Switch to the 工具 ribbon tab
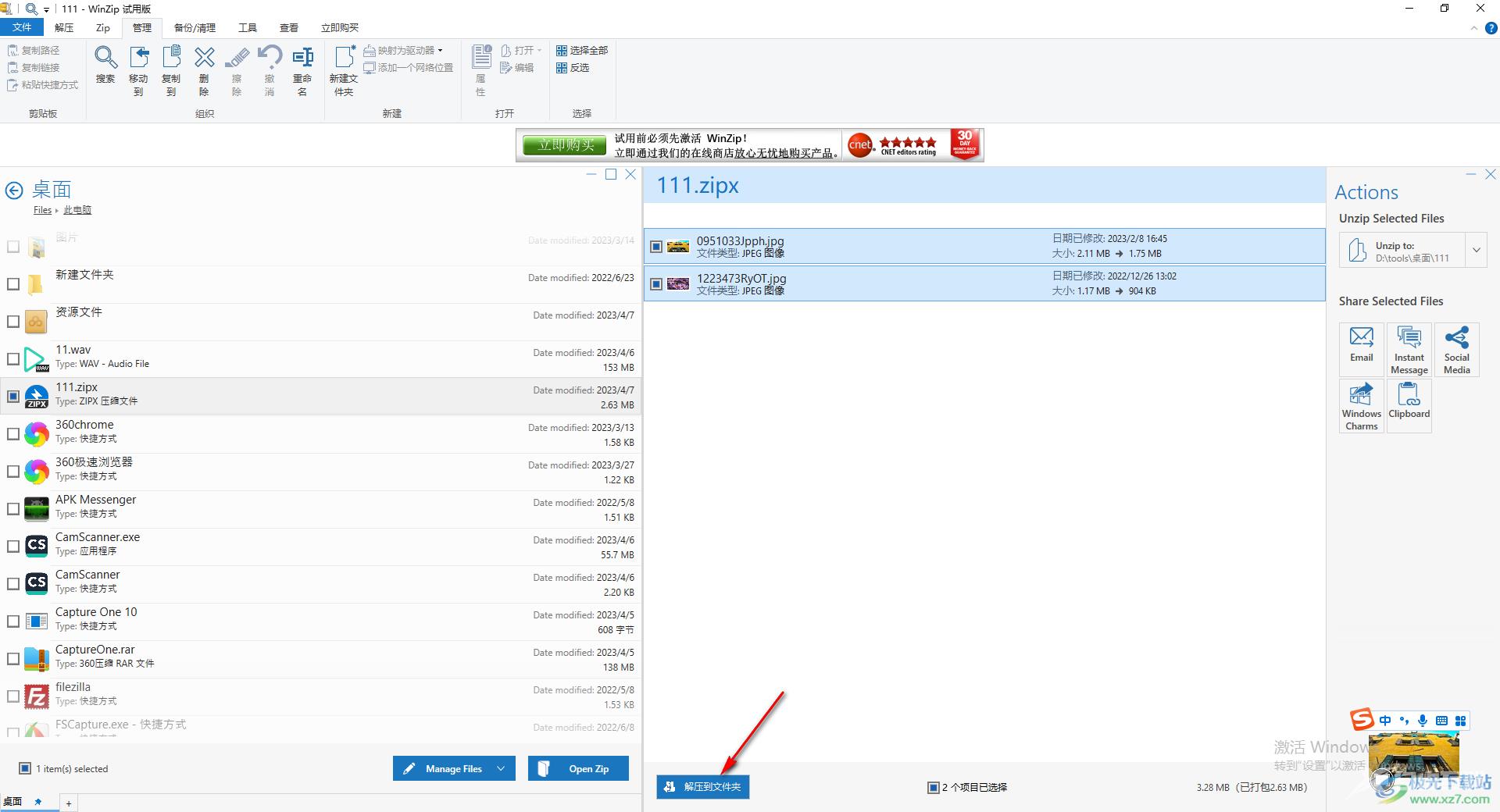Image resolution: width=1500 pixels, height=812 pixels. tap(248, 27)
